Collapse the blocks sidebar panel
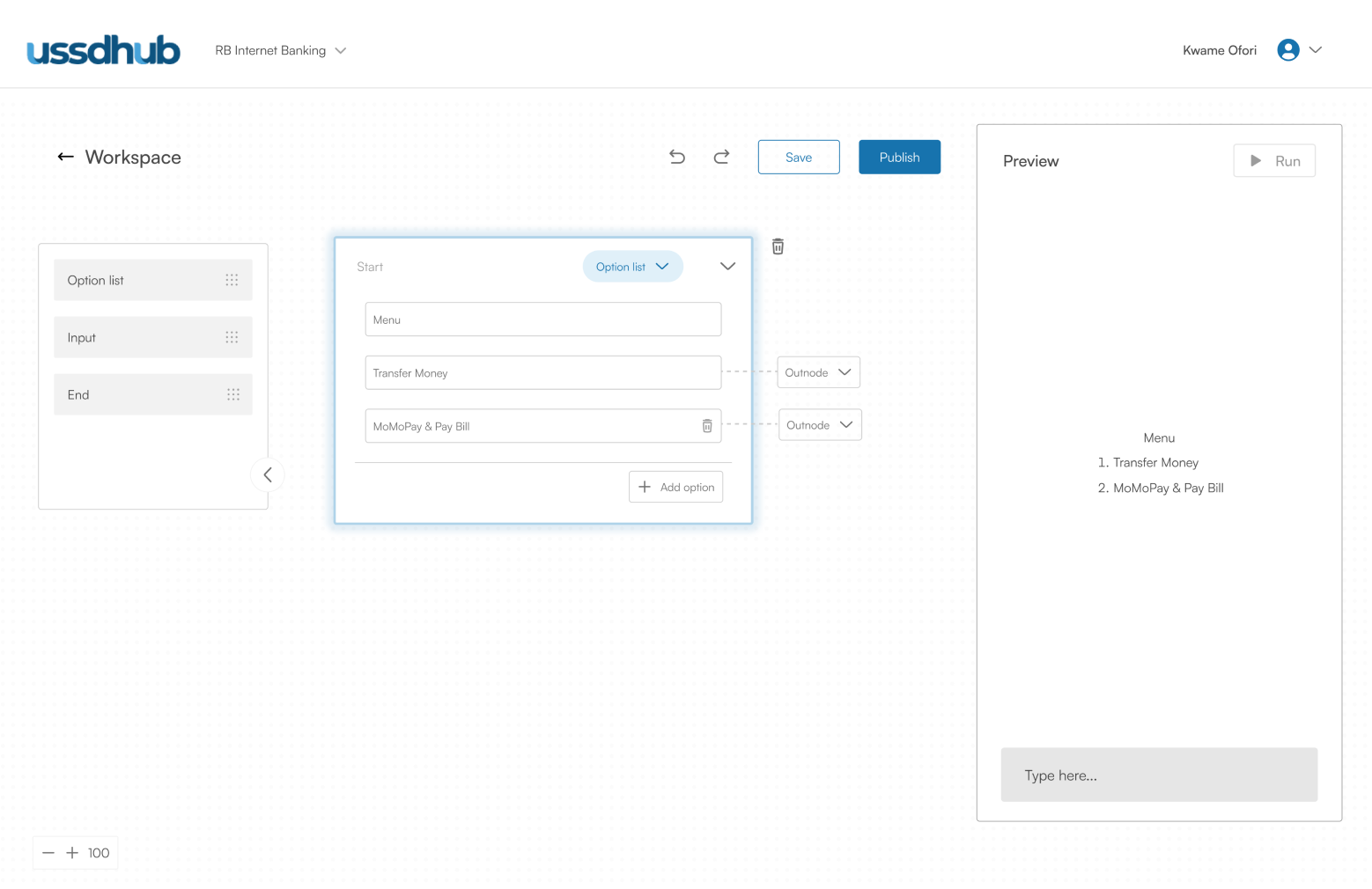This screenshot has width=1372, height=889. point(268,475)
